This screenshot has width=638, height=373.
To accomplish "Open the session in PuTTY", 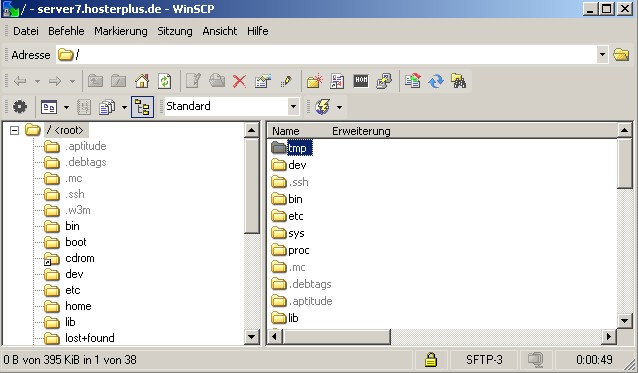I will click(384, 81).
